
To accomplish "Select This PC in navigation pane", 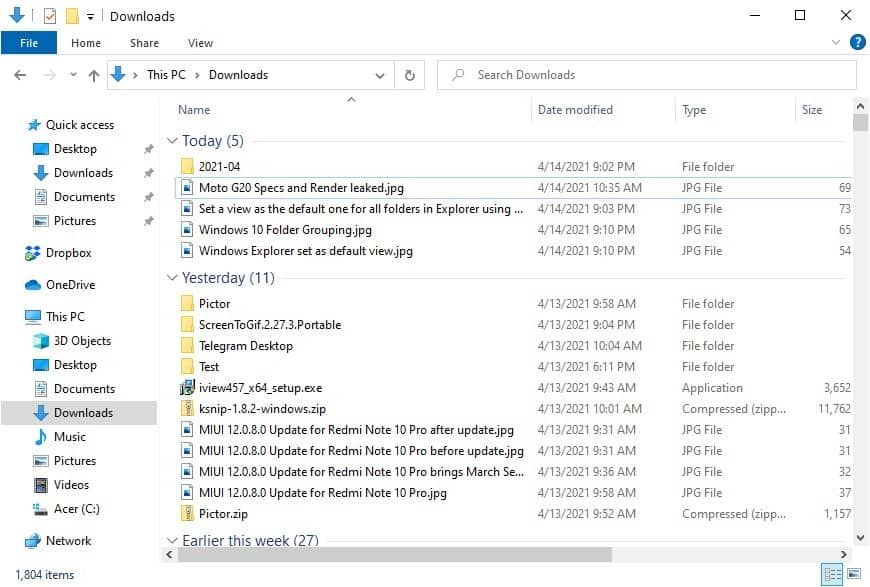I will click(x=65, y=317).
